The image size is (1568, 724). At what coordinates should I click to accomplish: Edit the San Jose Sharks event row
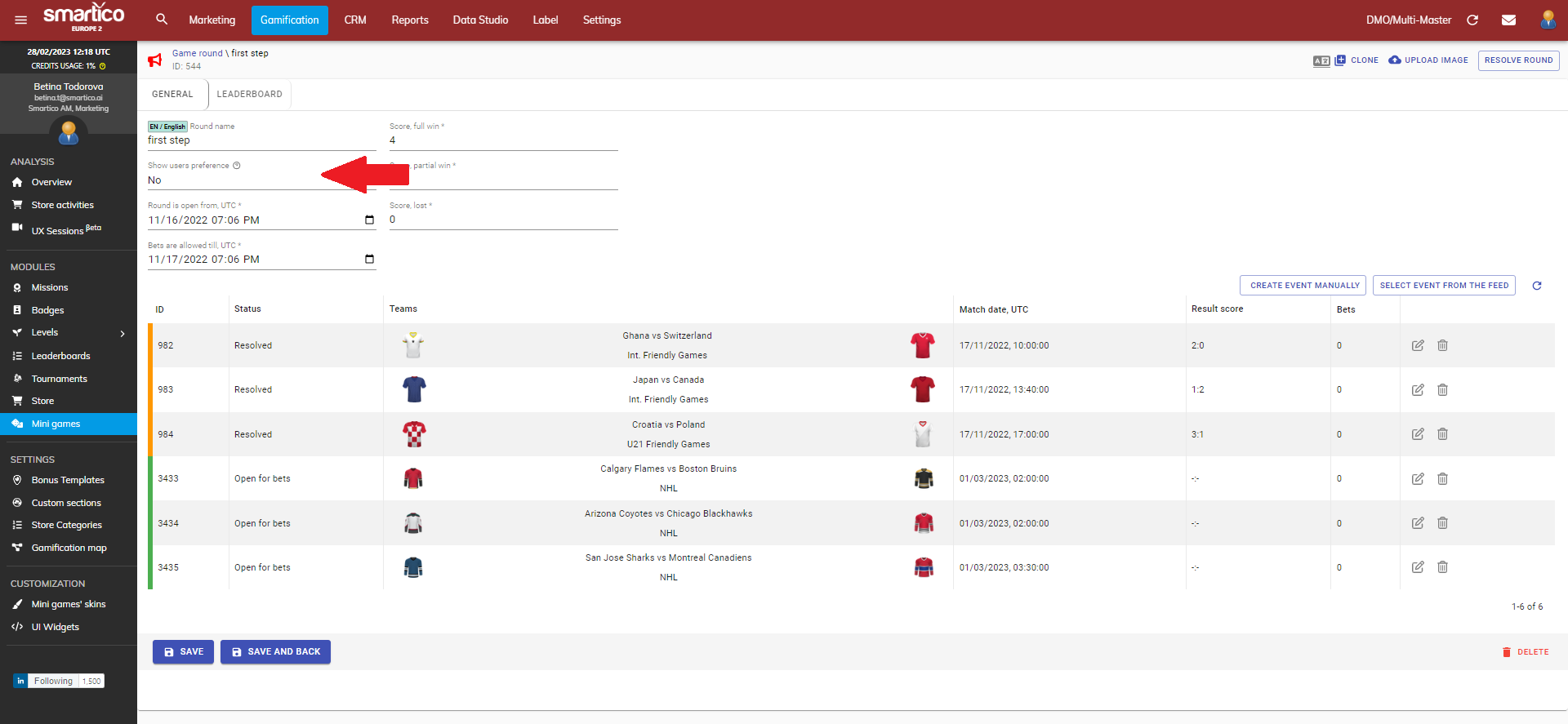[1418, 567]
